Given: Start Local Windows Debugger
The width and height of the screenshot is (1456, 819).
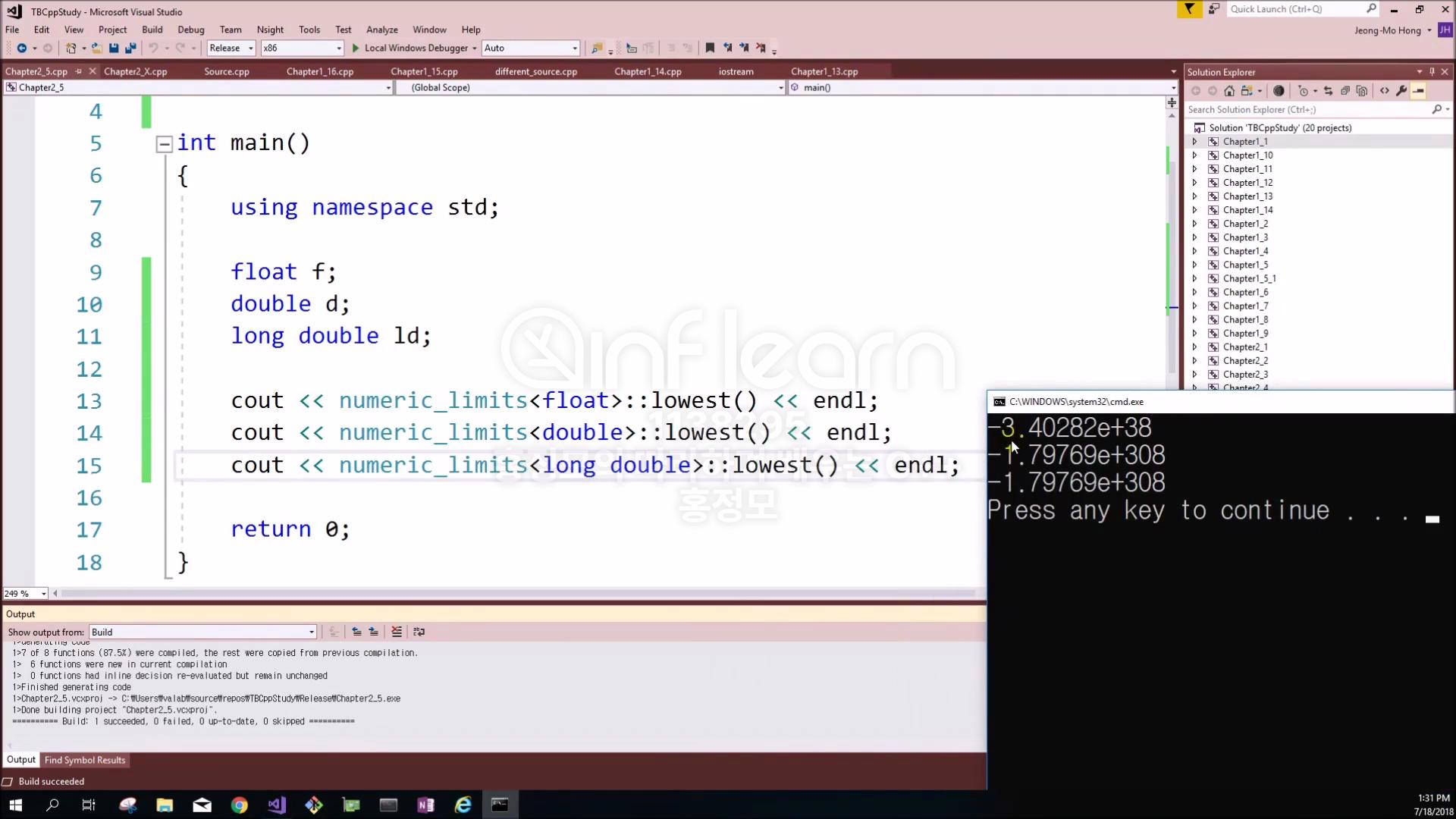Looking at the screenshot, I should tap(415, 48).
